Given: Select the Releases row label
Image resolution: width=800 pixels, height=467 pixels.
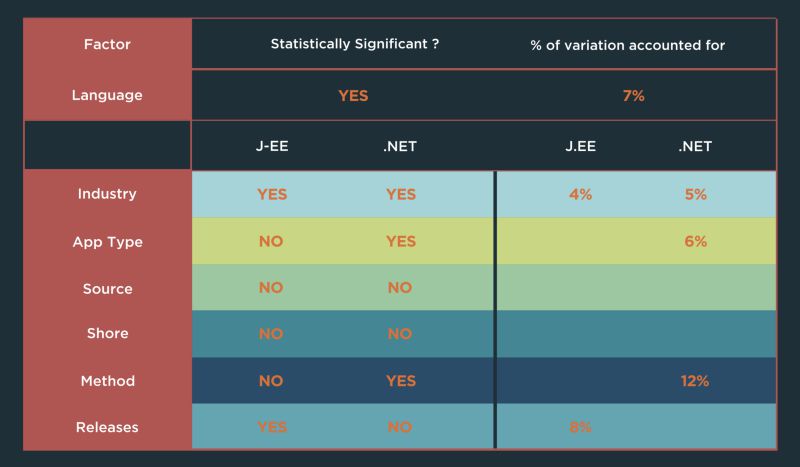Looking at the screenshot, I should click(107, 428).
